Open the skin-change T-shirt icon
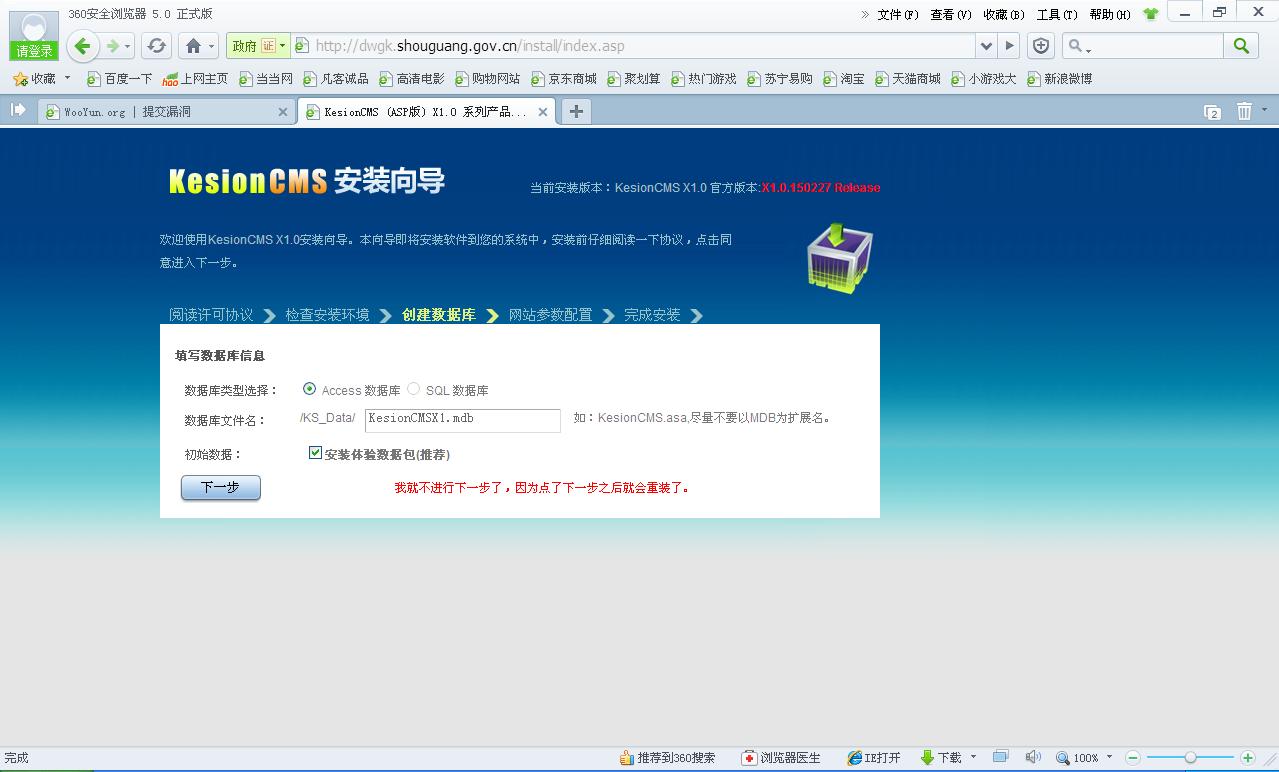The image size is (1279, 772). (1150, 14)
